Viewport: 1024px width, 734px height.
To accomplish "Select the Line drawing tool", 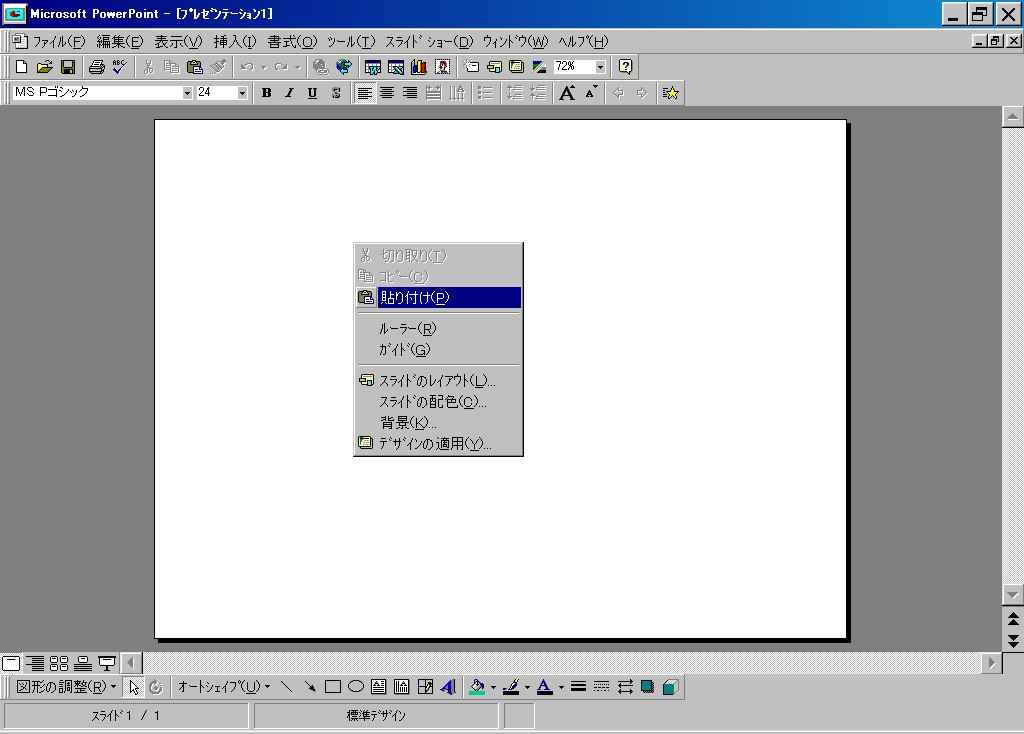I will pyautogui.click(x=287, y=686).
